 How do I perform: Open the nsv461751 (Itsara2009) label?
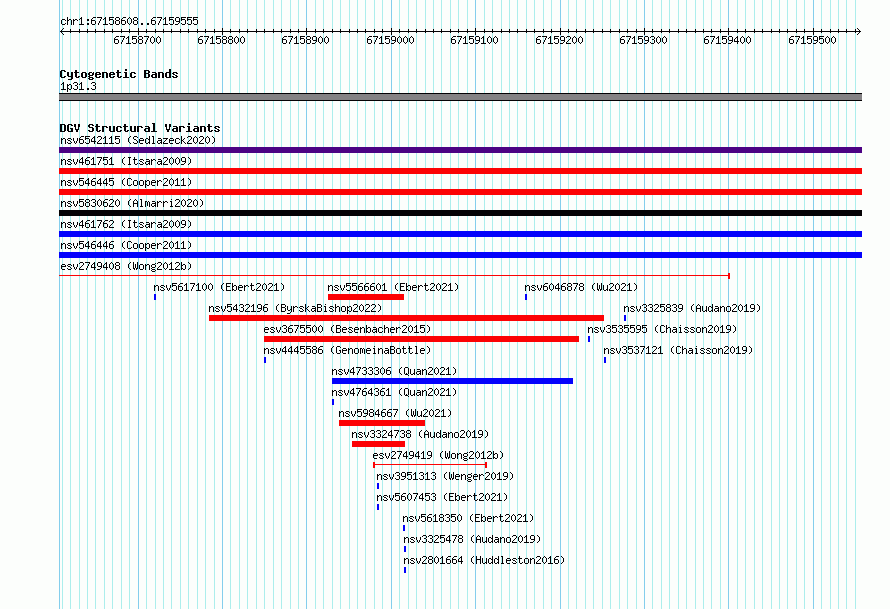coord(126,161)
